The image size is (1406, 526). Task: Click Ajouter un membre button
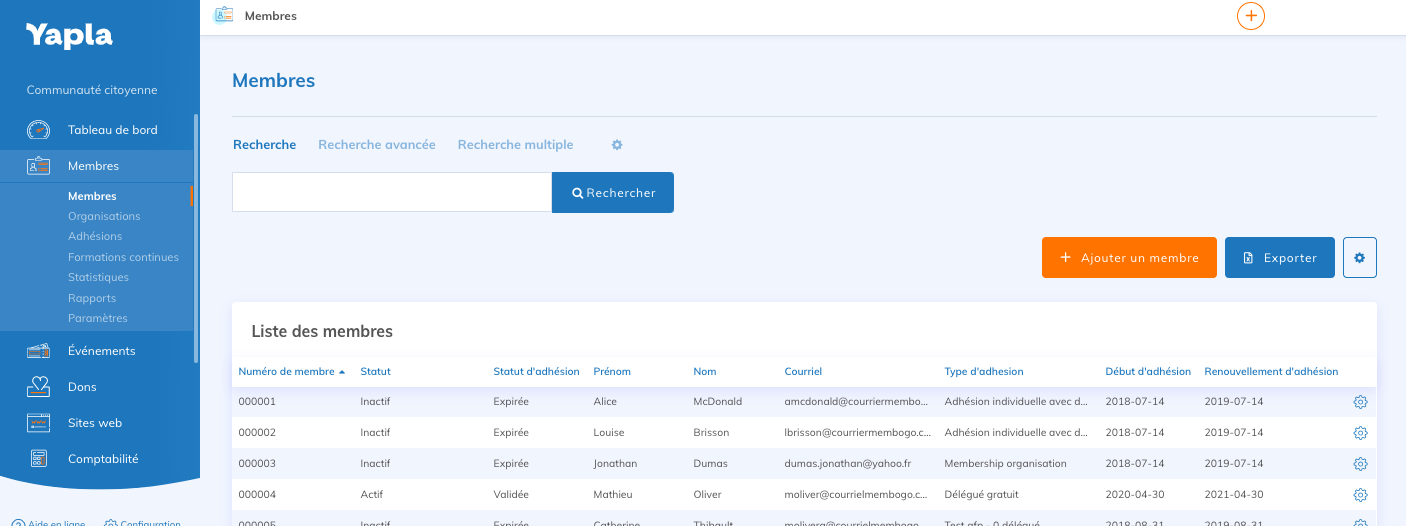1129,257
